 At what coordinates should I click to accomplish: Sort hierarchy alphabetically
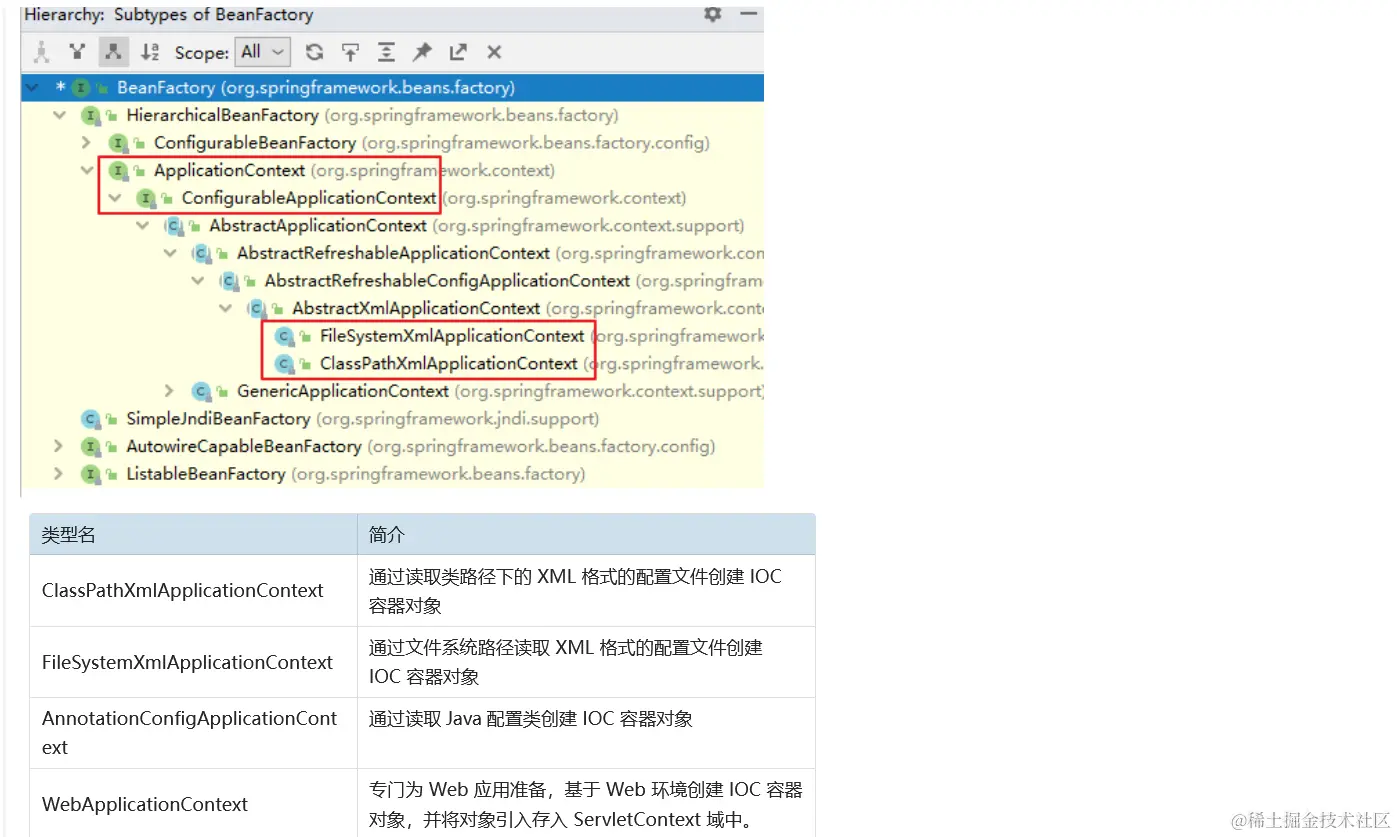(x=150, y=52)
